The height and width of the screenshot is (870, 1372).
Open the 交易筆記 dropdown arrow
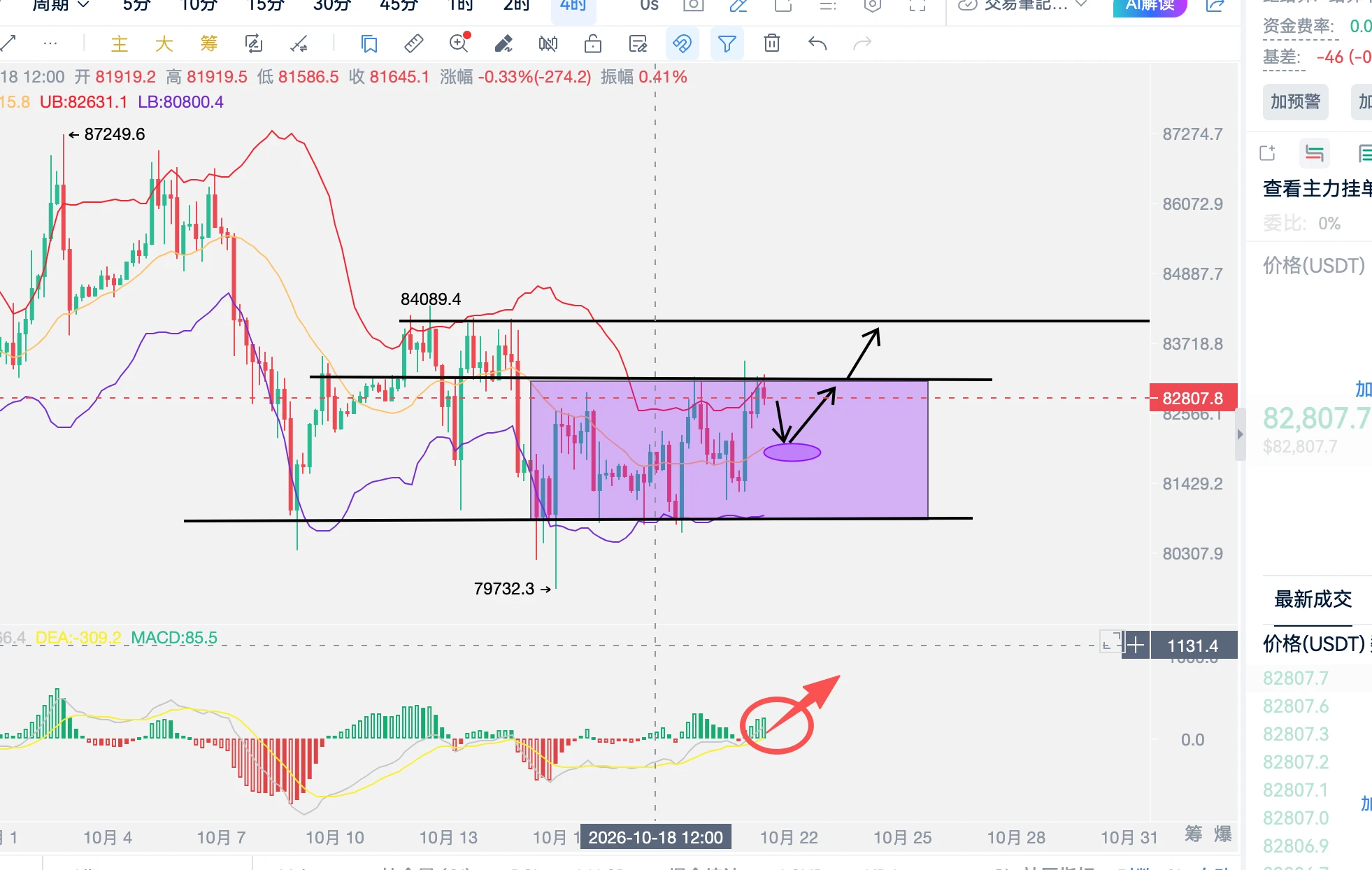pyautogui.click(x=1081, y=5)
